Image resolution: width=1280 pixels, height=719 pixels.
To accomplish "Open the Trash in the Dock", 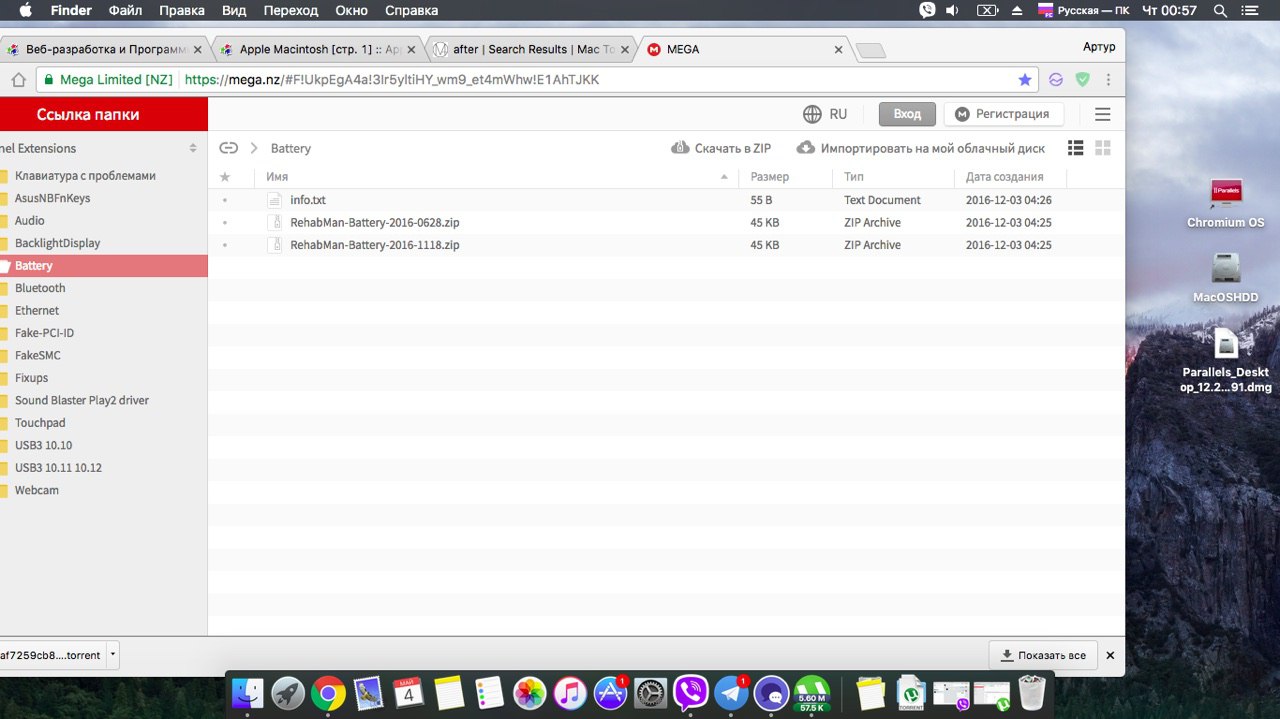I will pos(1032,693).
